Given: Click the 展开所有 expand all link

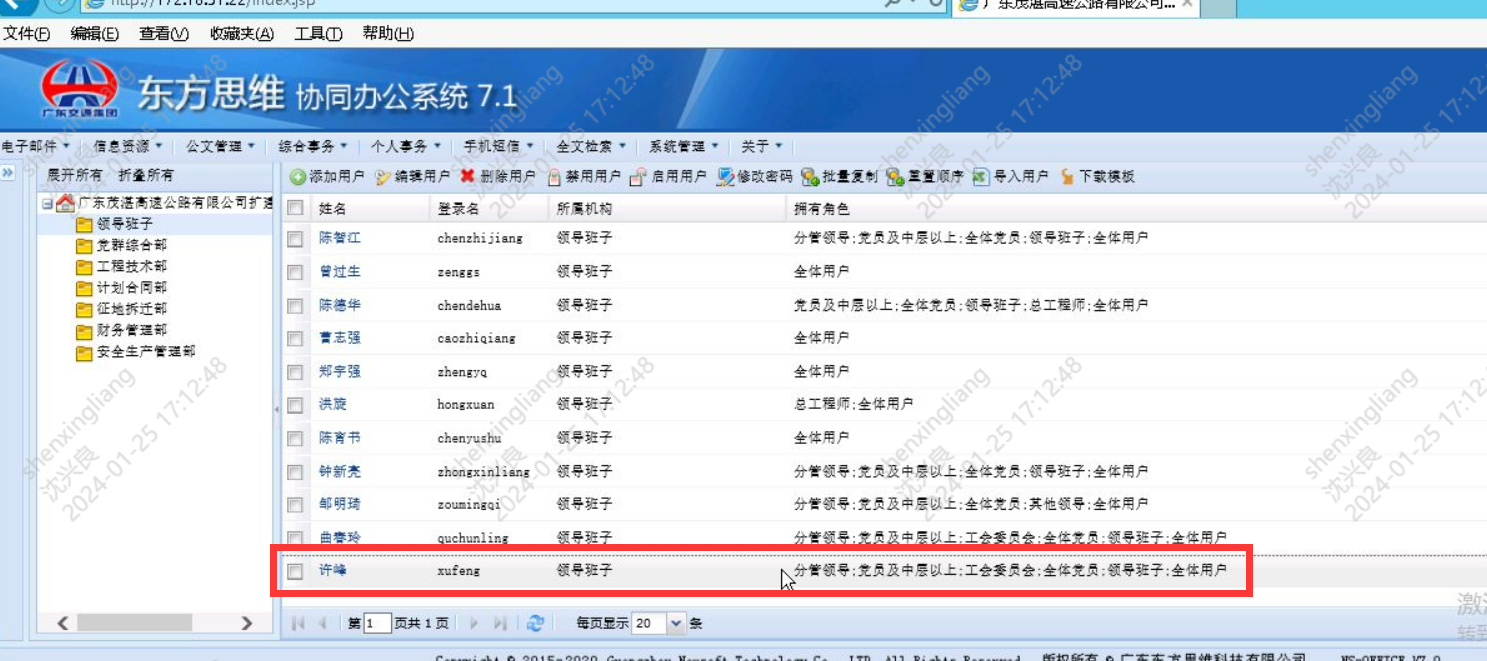Looking at the screenshot, I should click(x=75, y=175).
